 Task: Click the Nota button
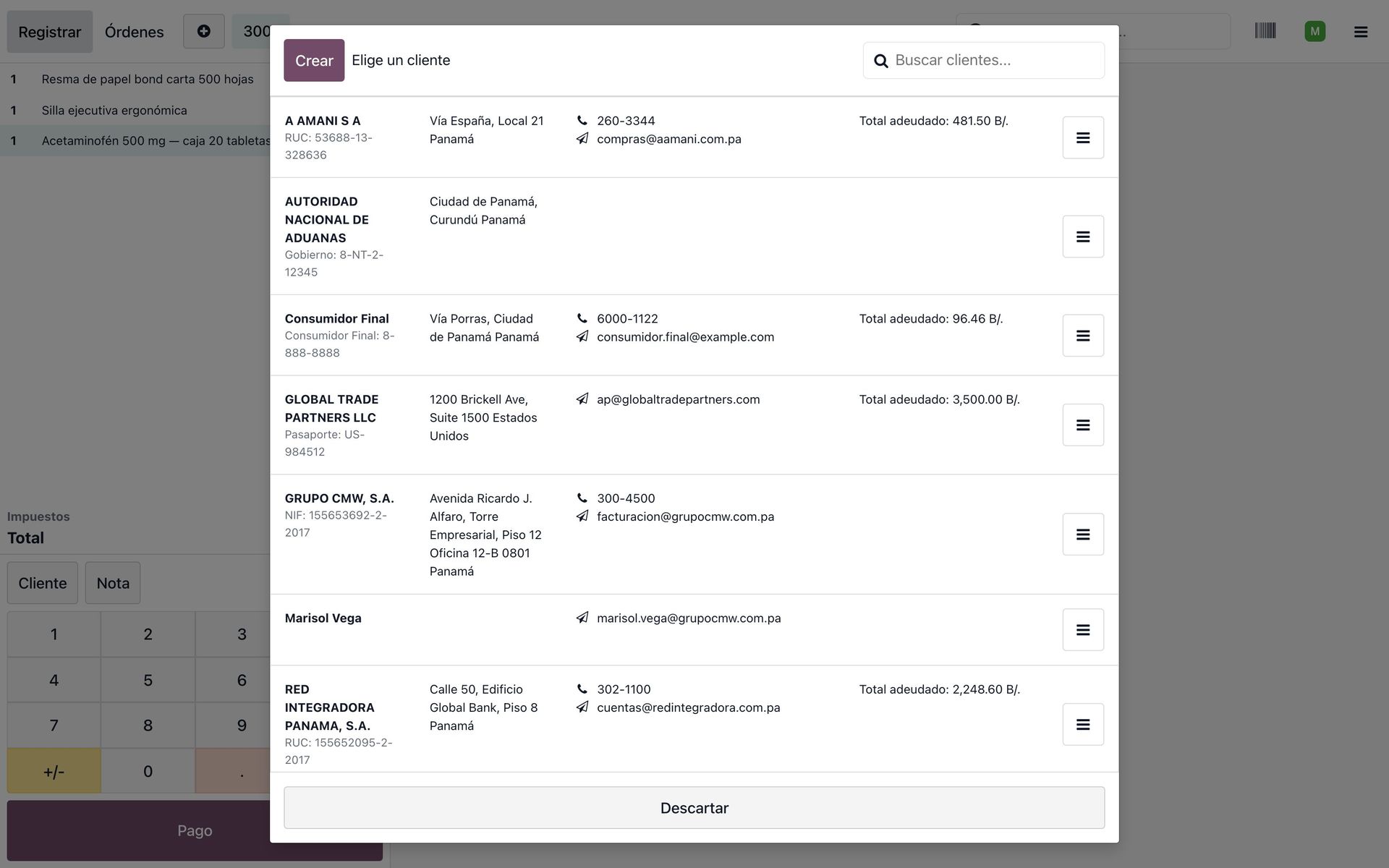113,583
